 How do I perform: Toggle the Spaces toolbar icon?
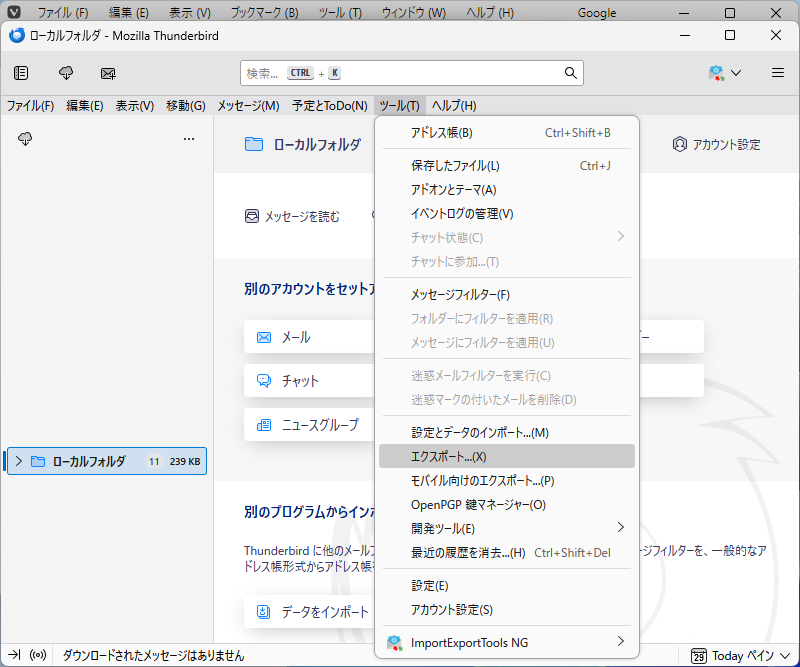[21, 73]
